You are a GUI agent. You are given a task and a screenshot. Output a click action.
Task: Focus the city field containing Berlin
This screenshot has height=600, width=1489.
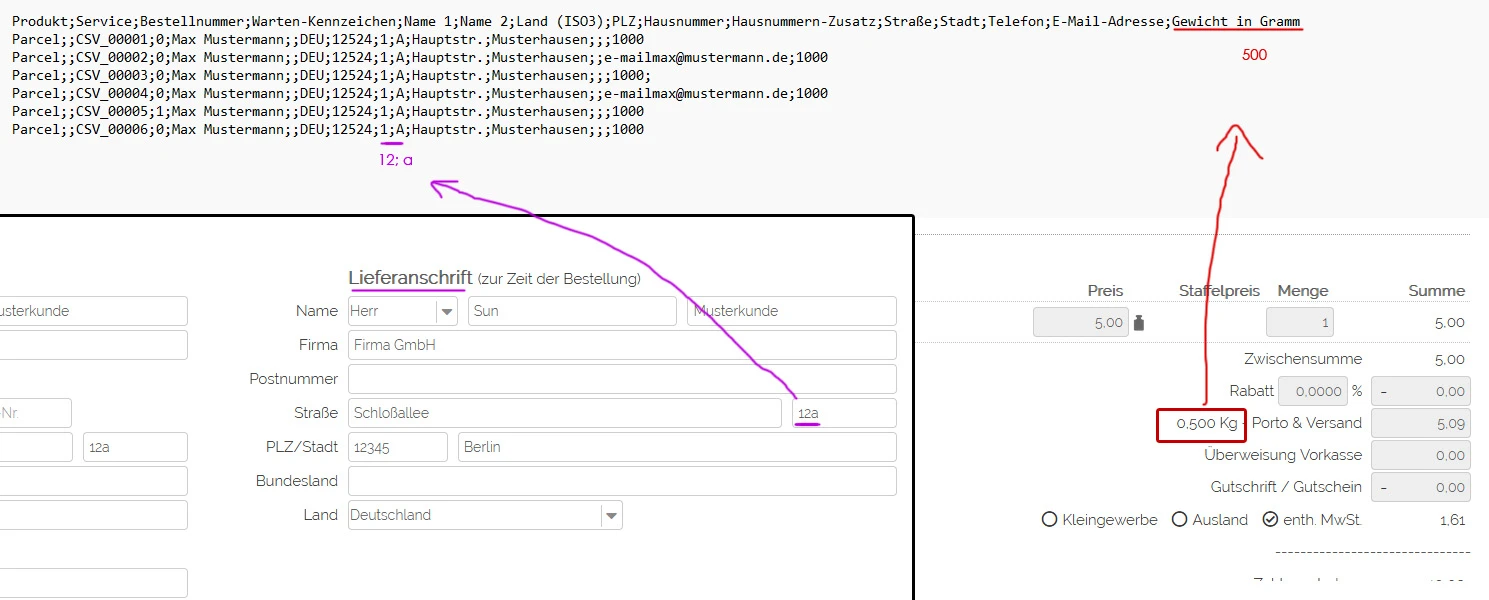(x=676, y=447)
